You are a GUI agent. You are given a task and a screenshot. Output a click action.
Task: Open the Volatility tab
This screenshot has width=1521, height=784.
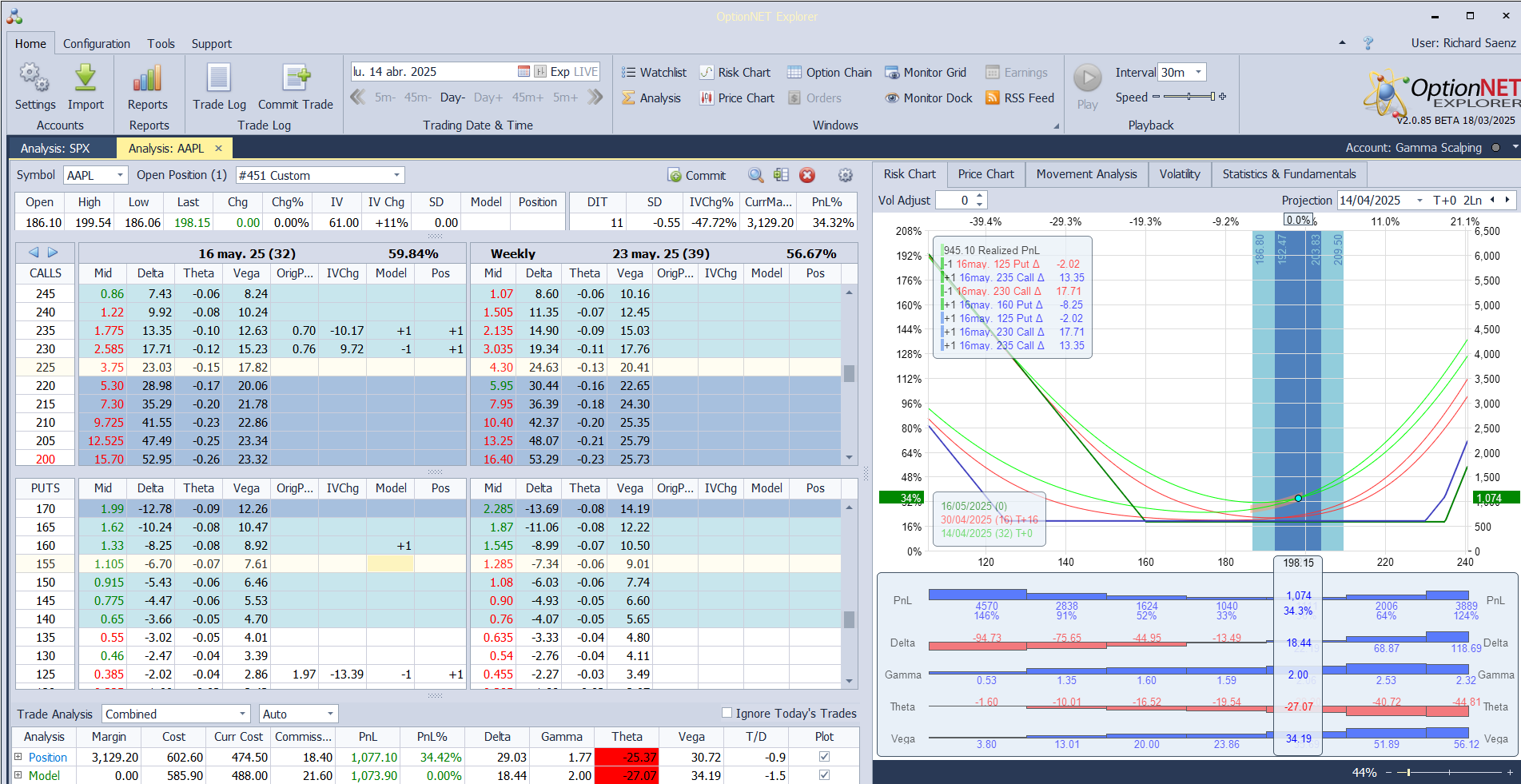coord(1180,174)
